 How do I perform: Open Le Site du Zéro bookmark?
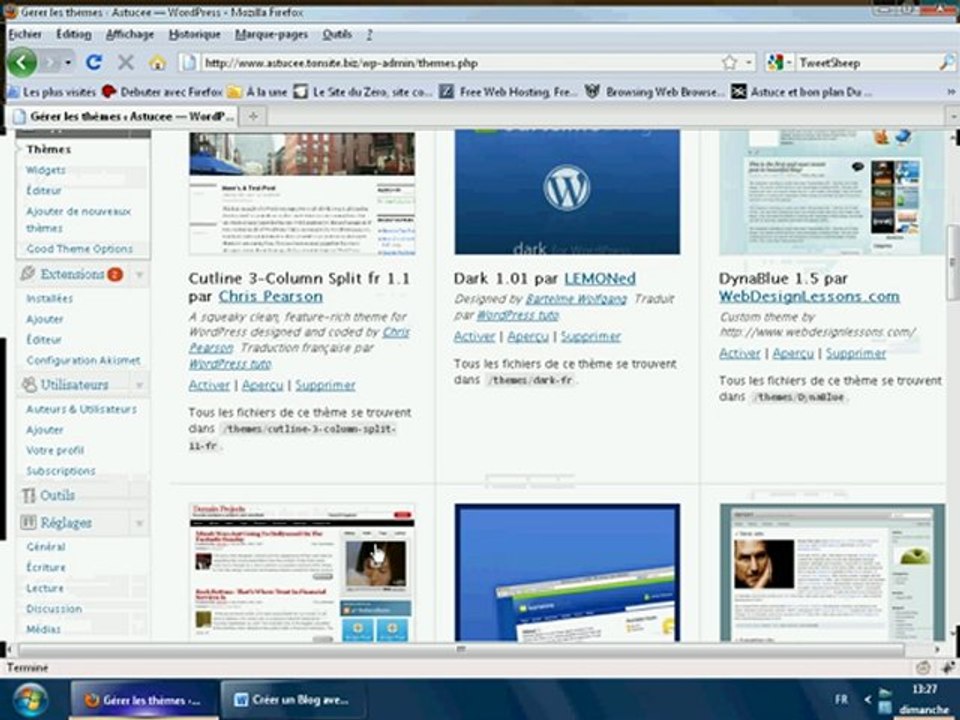tap(362, 92)
